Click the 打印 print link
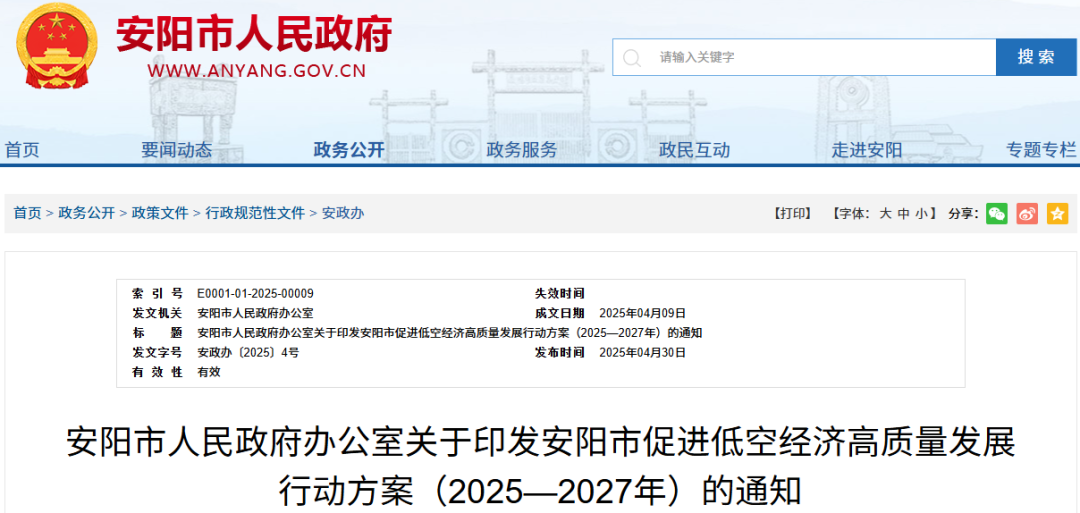Image resolution: width=1080 pixels, height=513 pixels. tap(793, 213)
